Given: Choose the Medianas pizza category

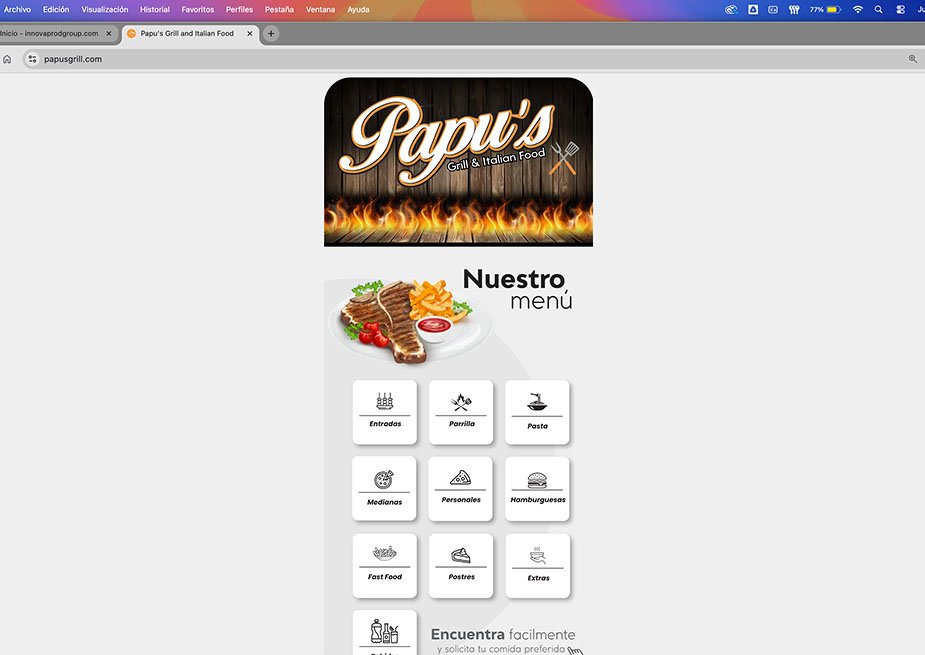Looking at the screenshot, I should pyautogui.click(x=385, y=488).
